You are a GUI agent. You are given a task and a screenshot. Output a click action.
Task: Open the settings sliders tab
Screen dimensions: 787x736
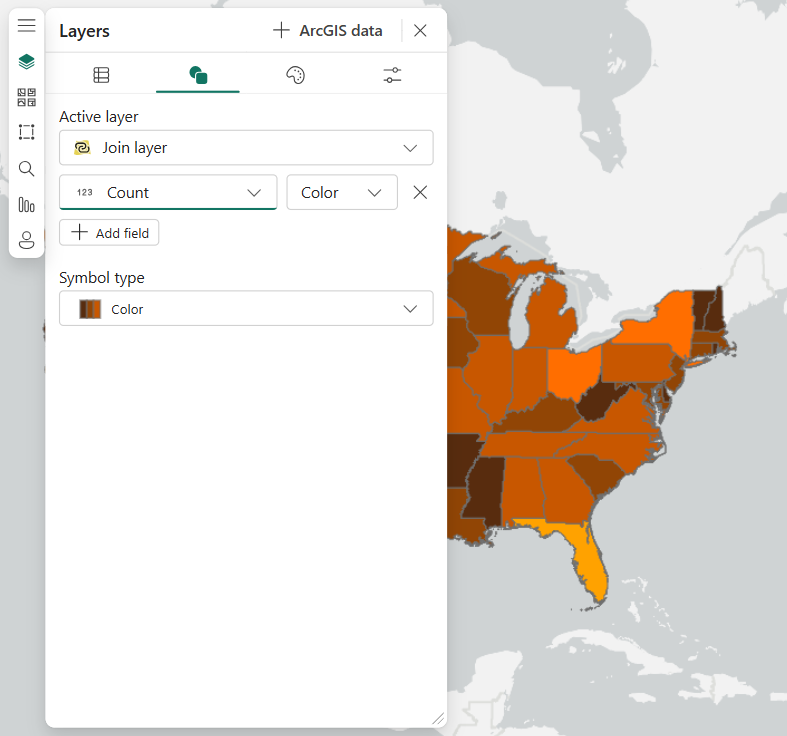pyautogui.click(x=392, y=75)
